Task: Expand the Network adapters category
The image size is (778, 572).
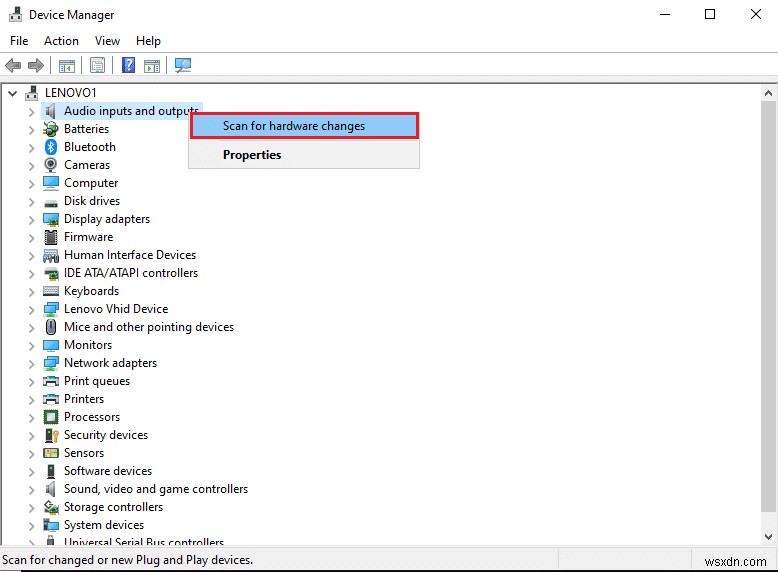Action: (x=31, y=364)
